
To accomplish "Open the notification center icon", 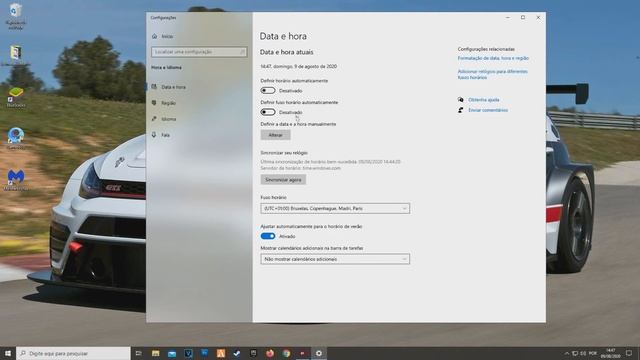I will click(x=629, y=353).
